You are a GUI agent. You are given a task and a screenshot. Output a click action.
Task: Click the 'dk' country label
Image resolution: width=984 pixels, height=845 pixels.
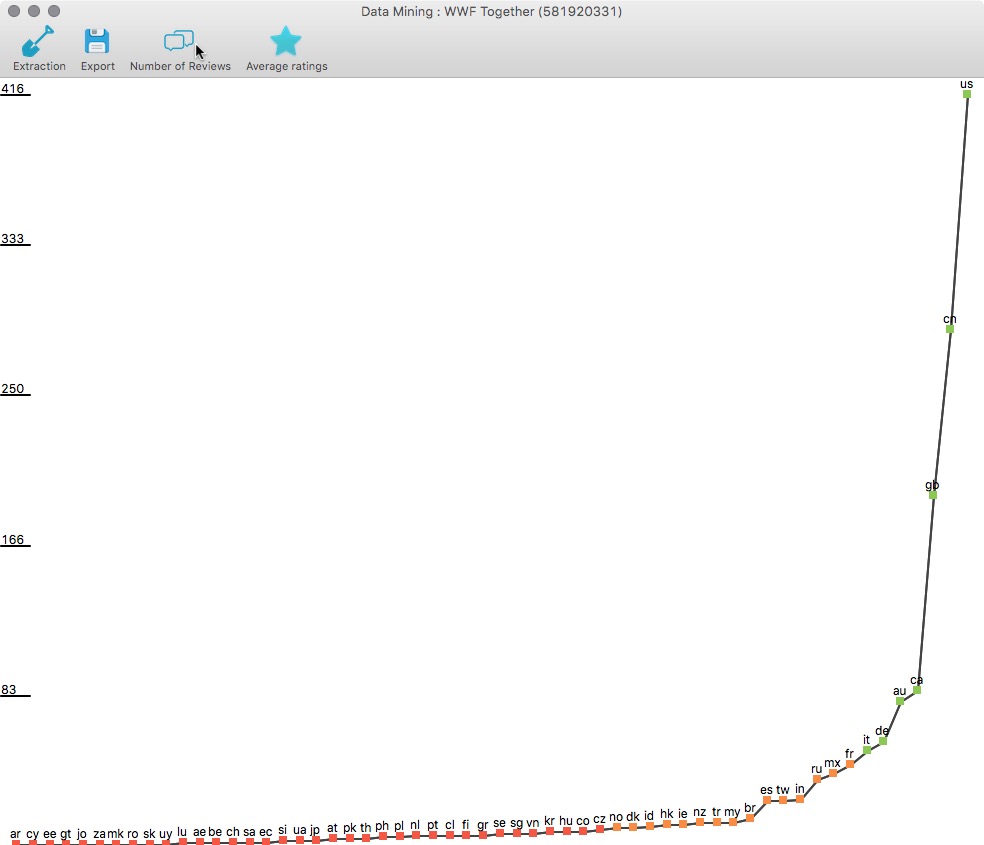pyautogui.click(x=633, y=817)
